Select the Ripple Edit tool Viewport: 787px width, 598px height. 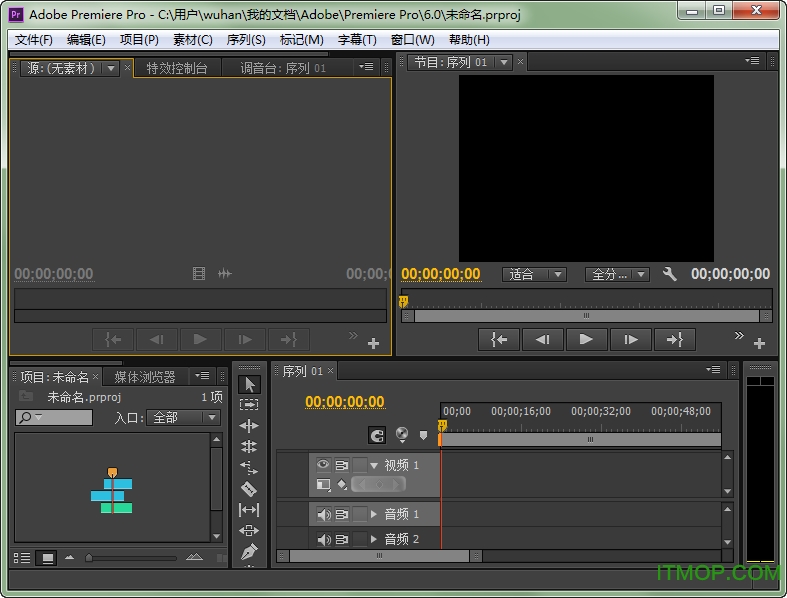249,426
